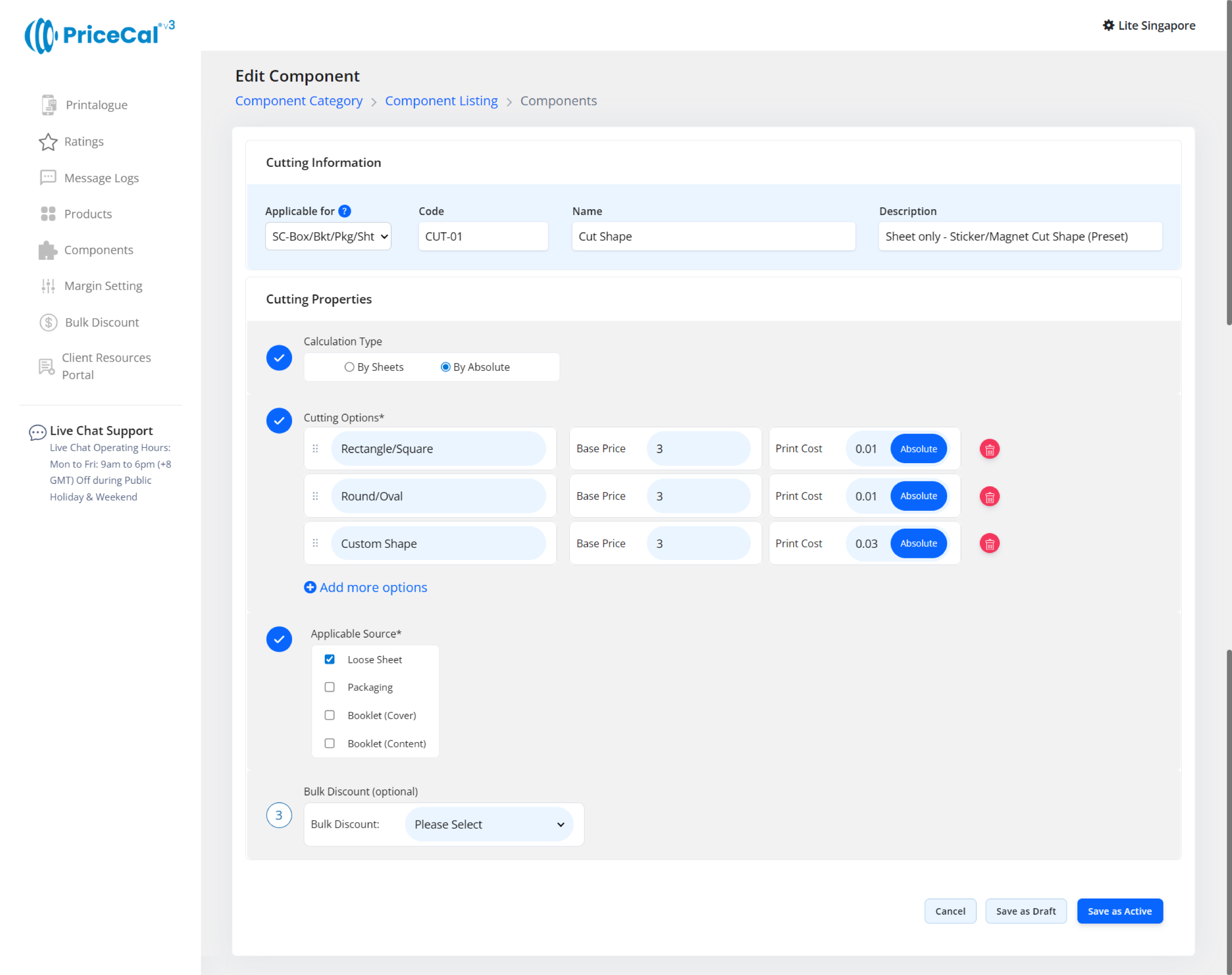The width and height of the screenshot is (1232, 975).
Task: Click the Lite Singapore gear icon
Action: (x=1108, y=25)
